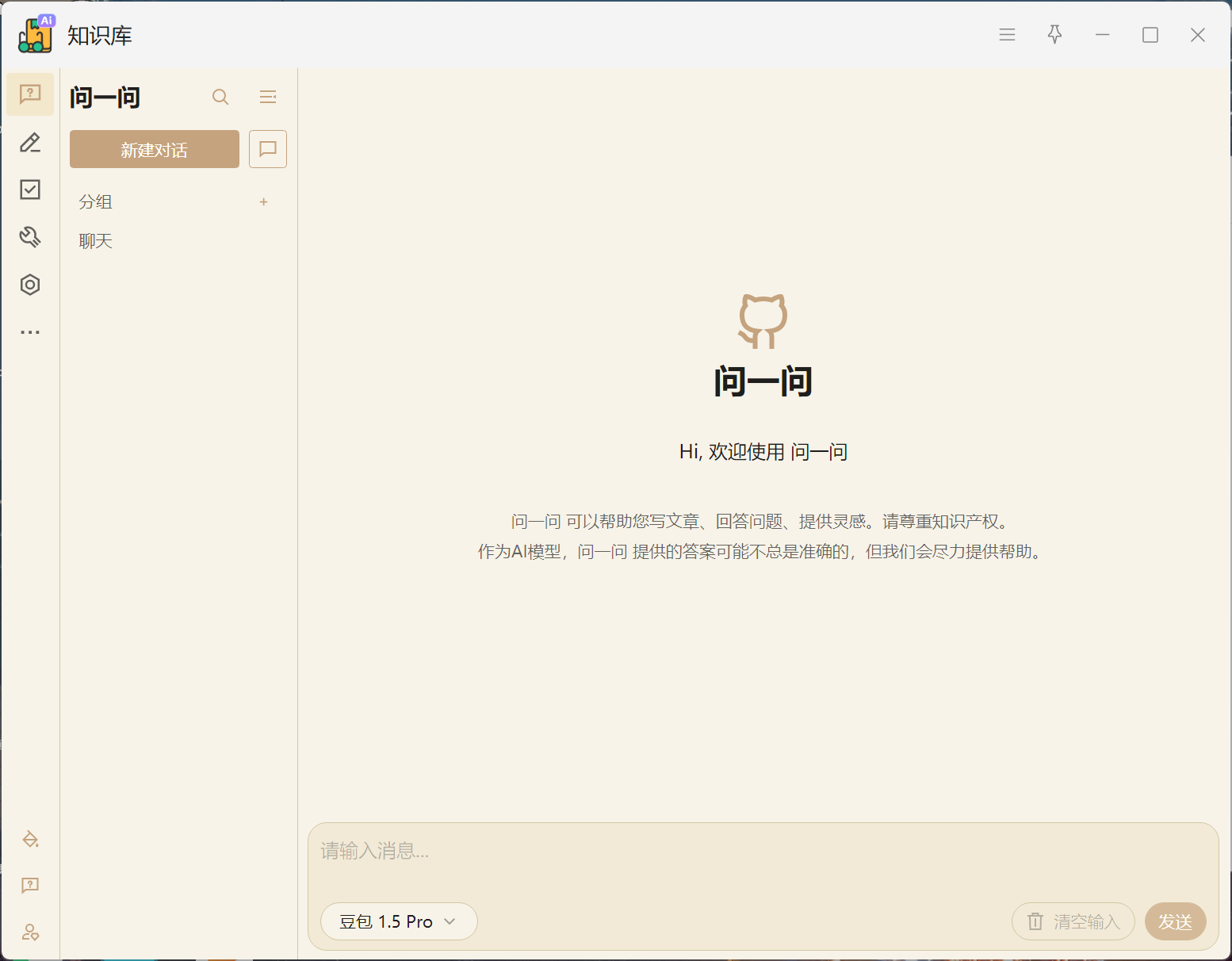
Task: Click the 知识库 app logo
Action: pyautogui.click(x=36, y=34)
